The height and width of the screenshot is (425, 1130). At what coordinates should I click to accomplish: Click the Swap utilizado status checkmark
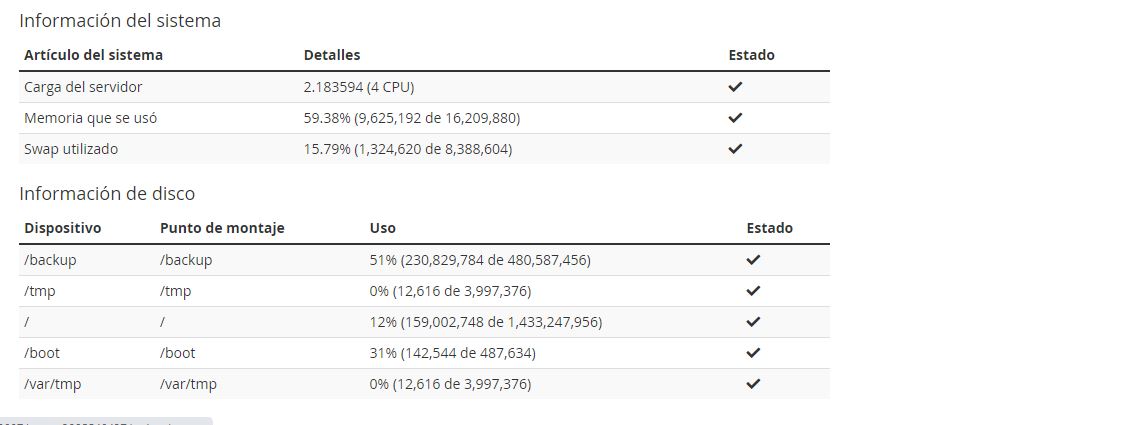tap(735, 149)
